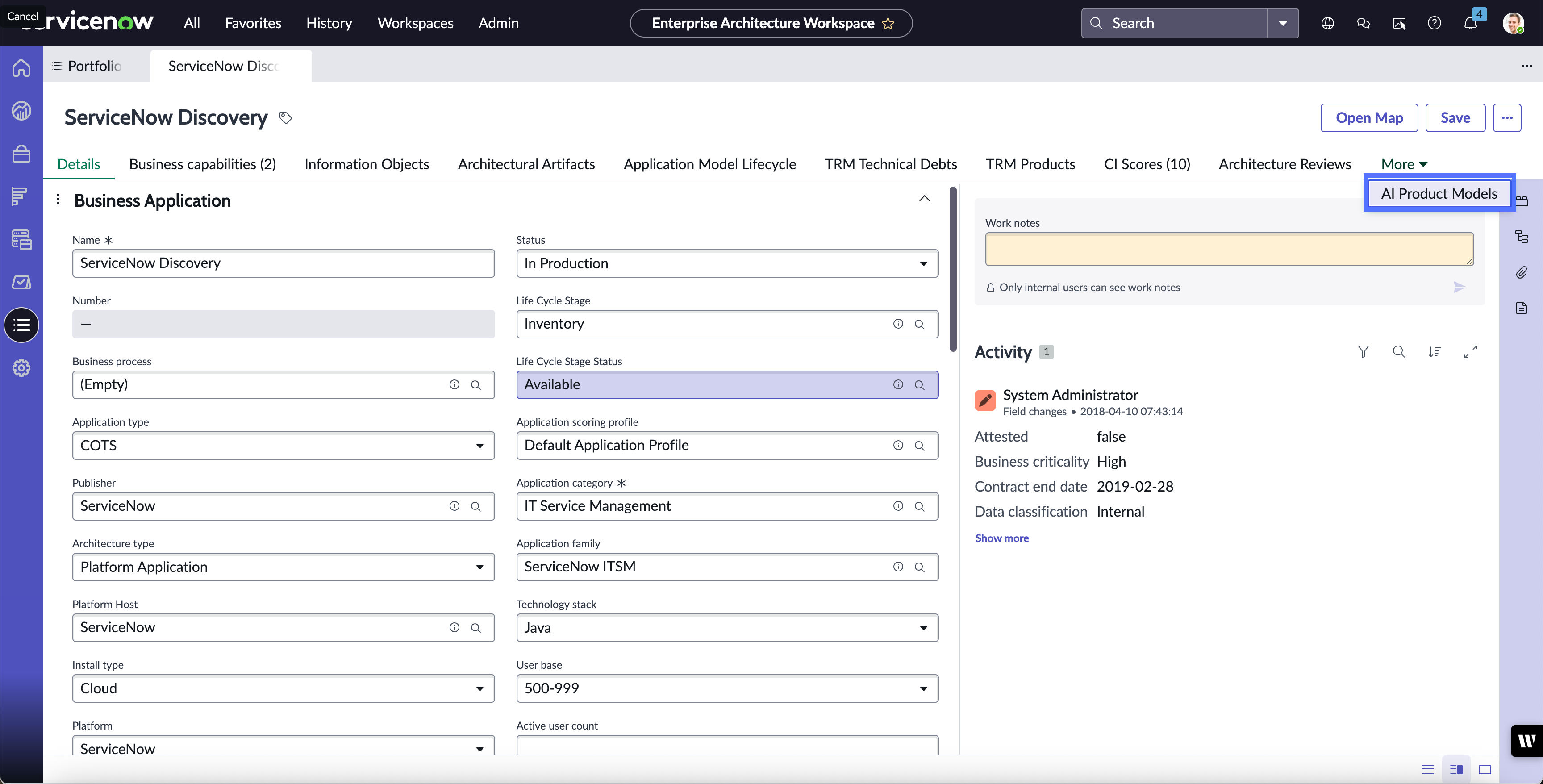Open tab bar overflow ellipsis at far right
Image resolution: width=1543 pixels, height=784 pixels.
(x=1526, y=66)
